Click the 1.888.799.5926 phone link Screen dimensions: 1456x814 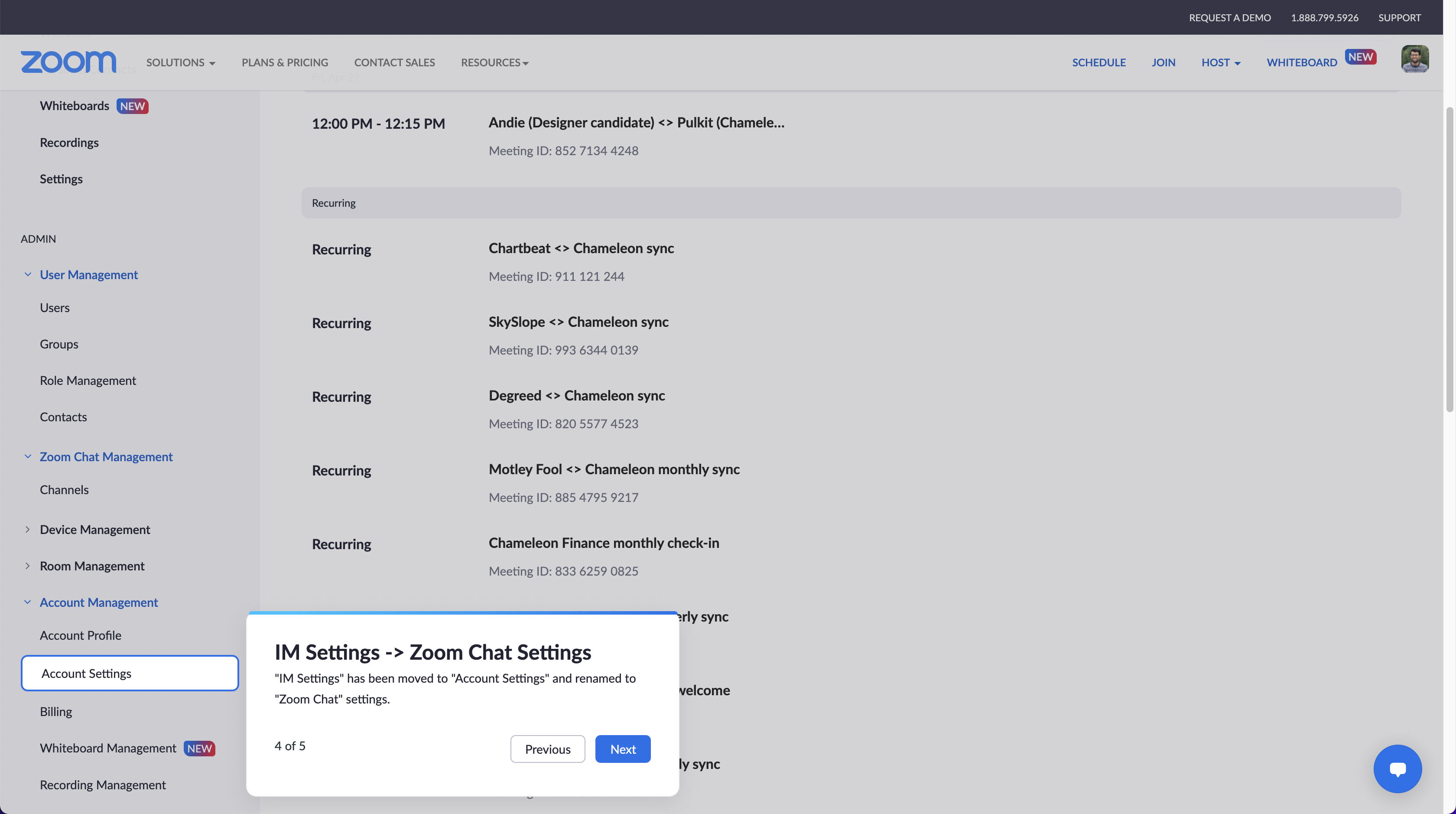pyautogui.click(x=1324, y=17)
